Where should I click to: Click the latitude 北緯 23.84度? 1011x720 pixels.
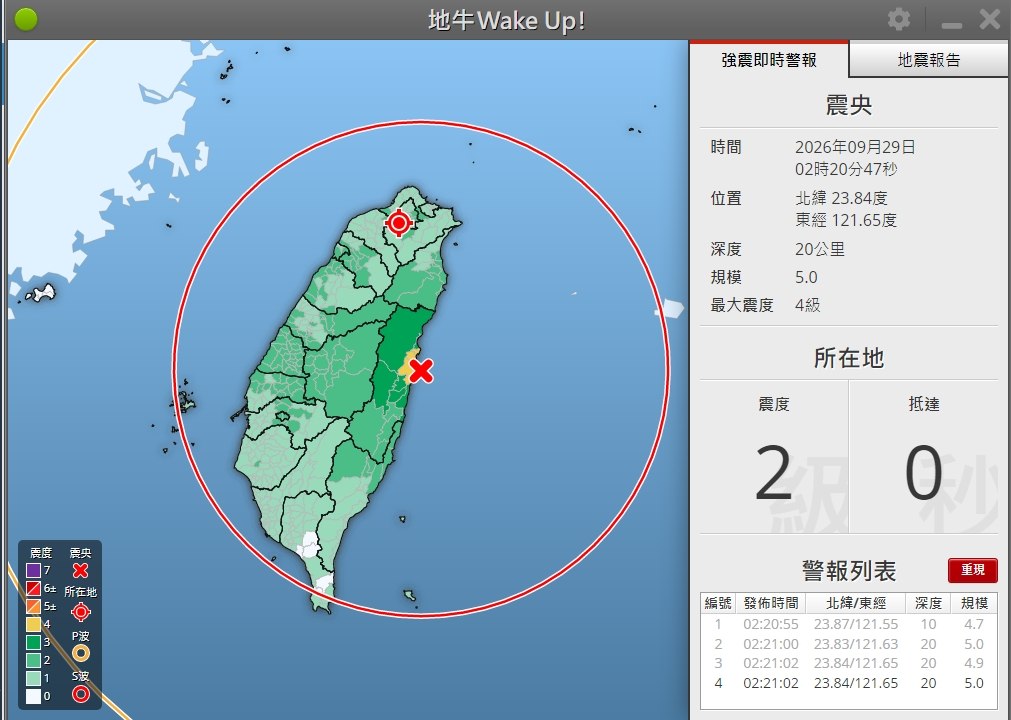click(841, 198)
